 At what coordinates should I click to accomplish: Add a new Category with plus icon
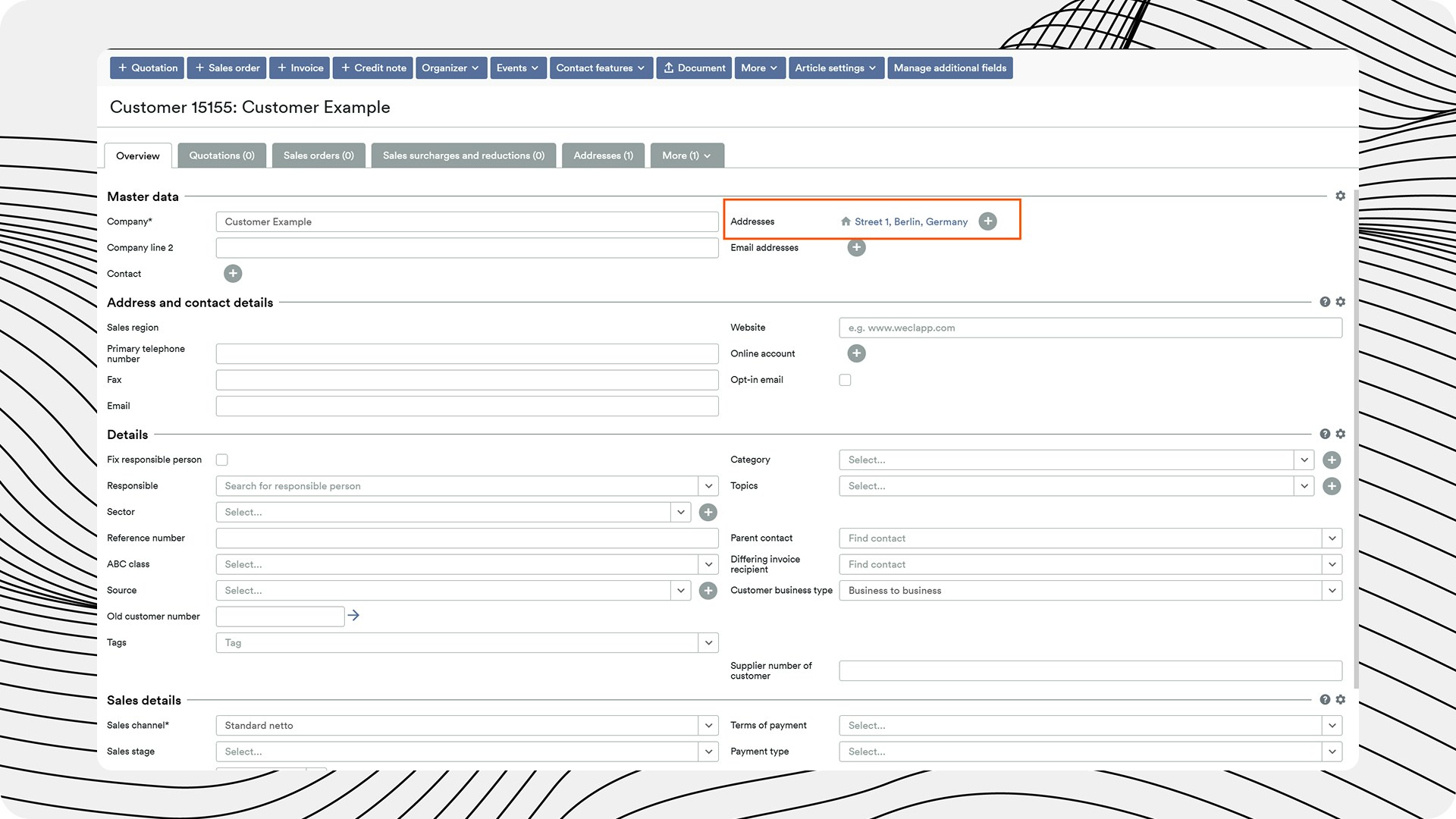[1332, 460]
